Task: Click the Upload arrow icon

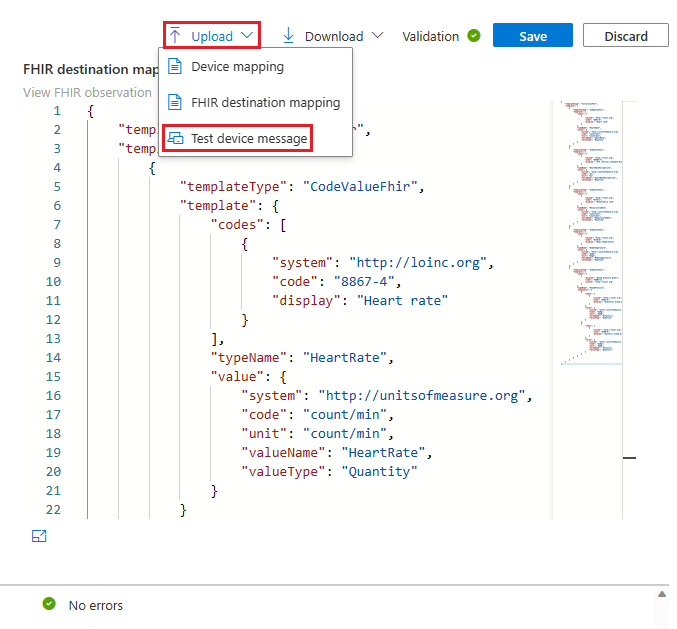Action: pos(175,36)
